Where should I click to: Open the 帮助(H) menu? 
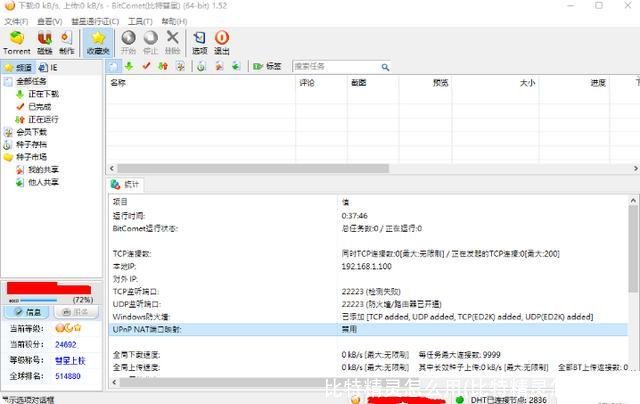pos(174,21)
